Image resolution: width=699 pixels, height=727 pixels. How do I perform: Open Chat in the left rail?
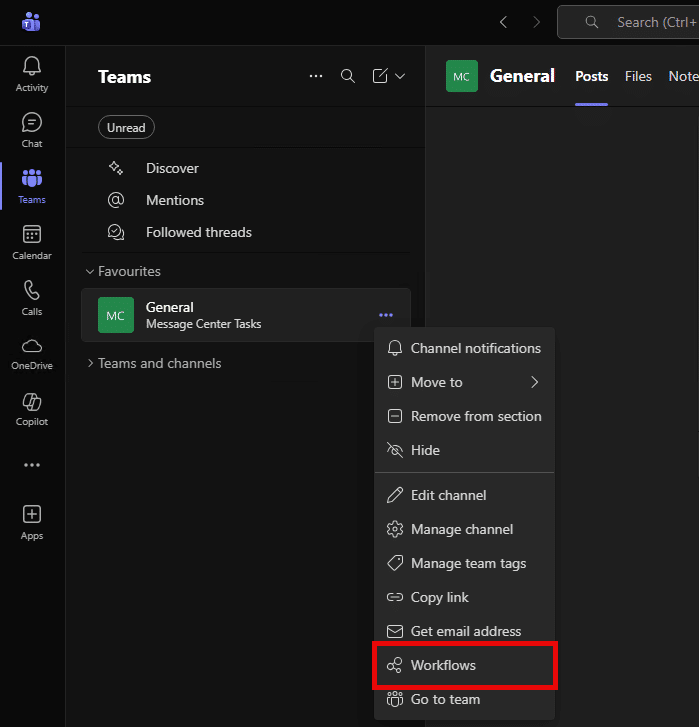point(32,130)
